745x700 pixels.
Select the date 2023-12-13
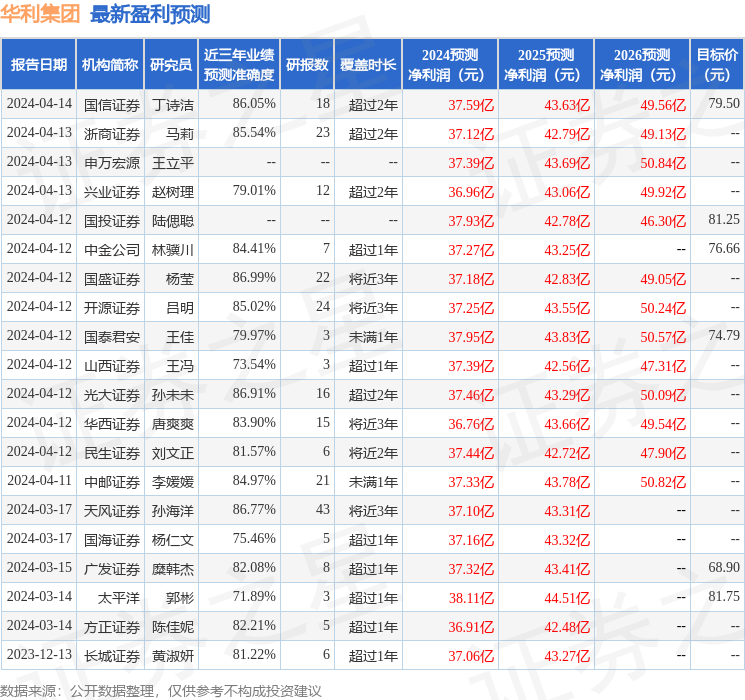pyautogui.click(x=39, y=654)
